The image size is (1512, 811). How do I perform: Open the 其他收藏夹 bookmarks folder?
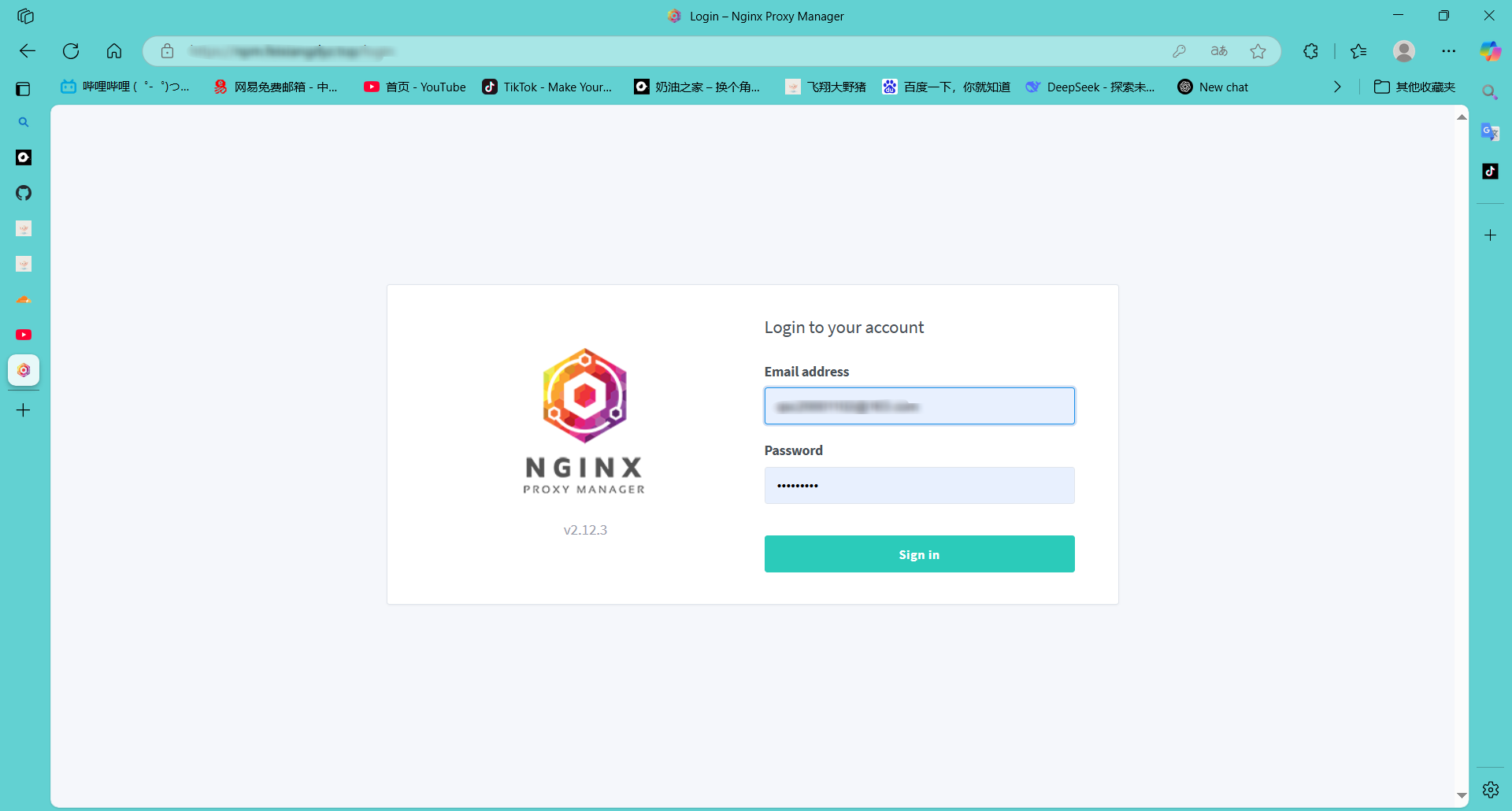tap(1415, 87)
